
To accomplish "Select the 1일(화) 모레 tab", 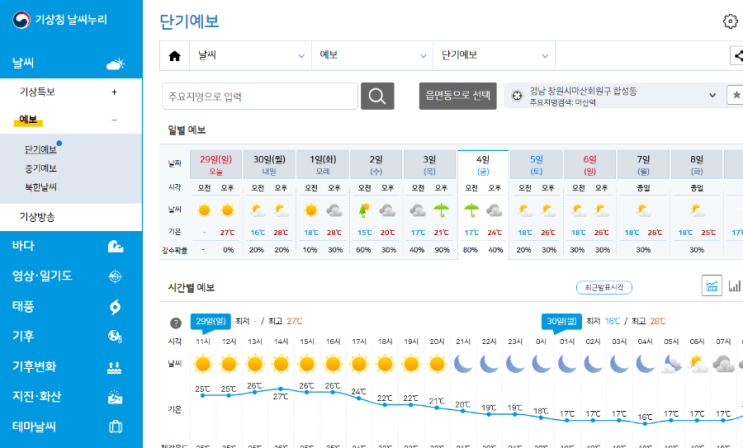I will [323, 165].
